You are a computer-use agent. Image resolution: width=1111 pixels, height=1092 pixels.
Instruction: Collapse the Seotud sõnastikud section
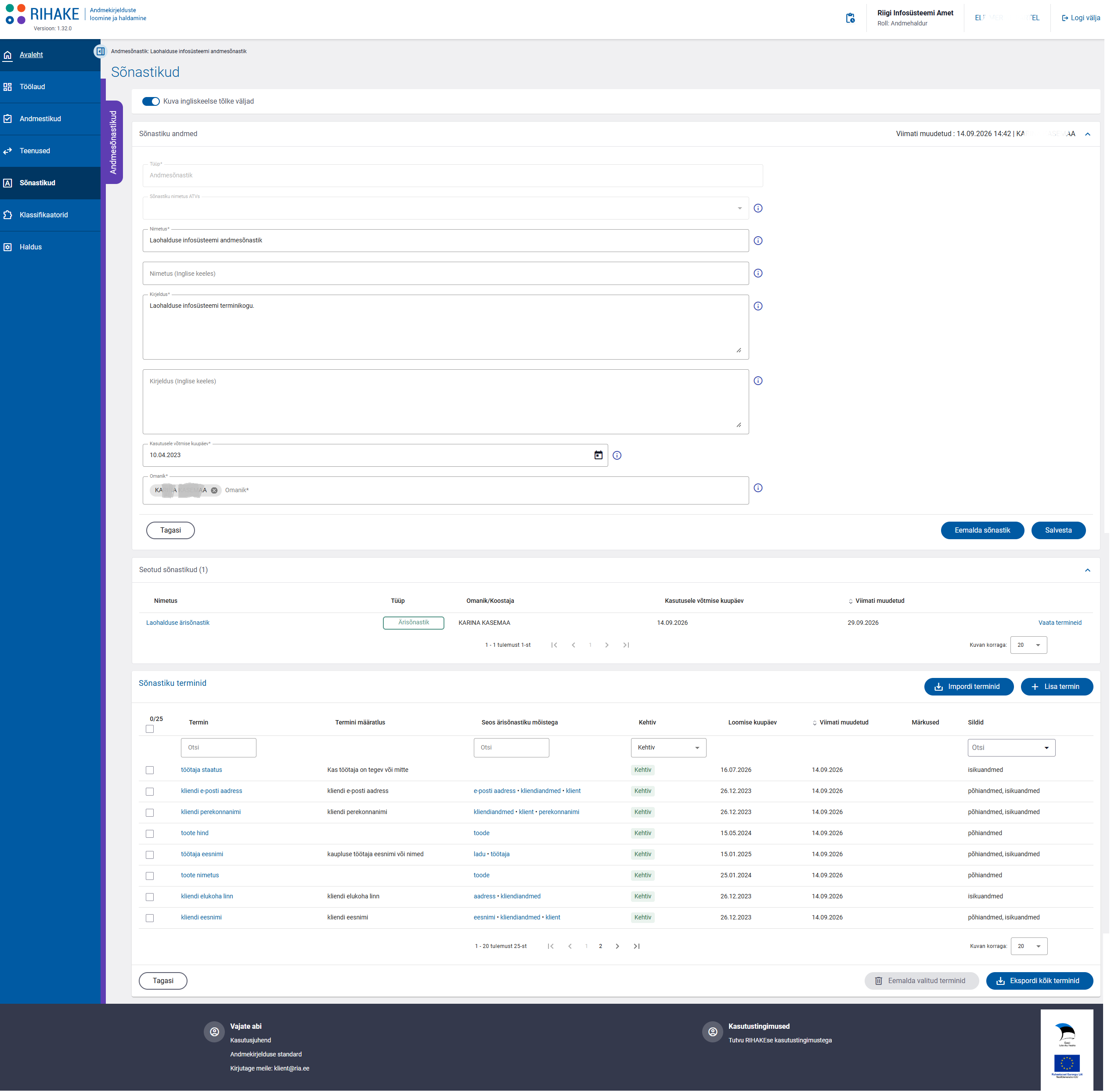tap(1087, 571)
